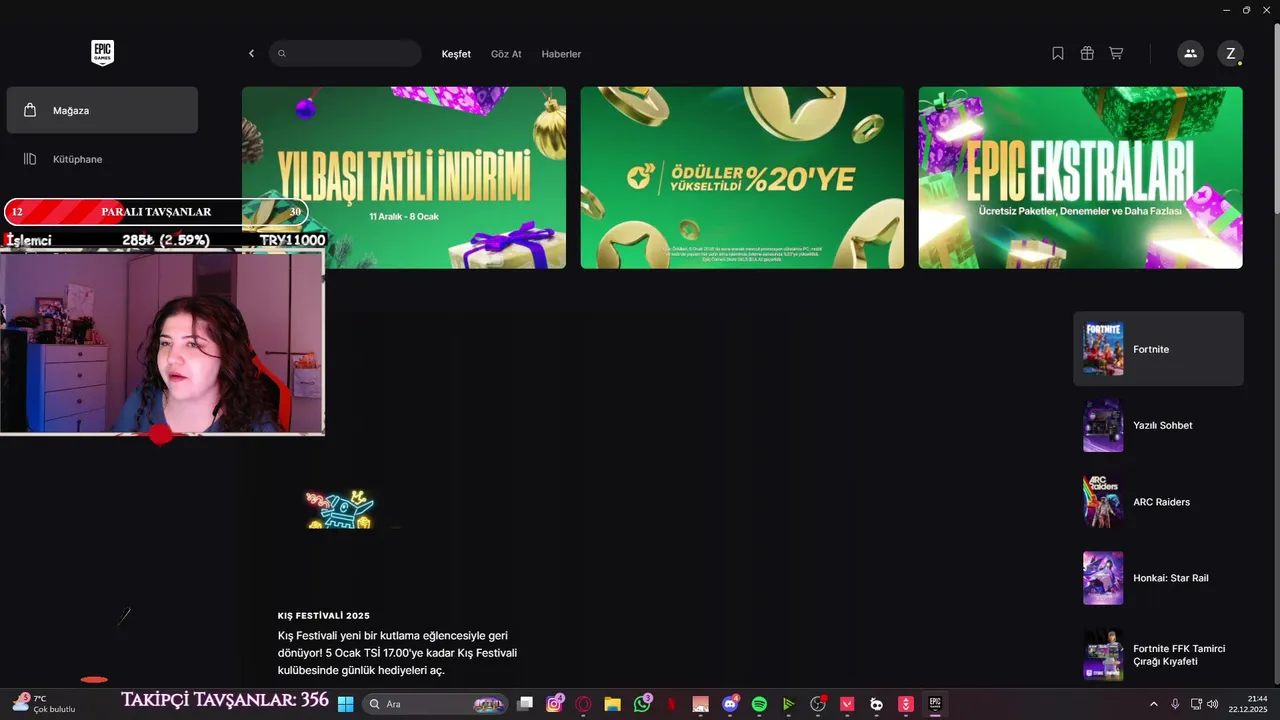Open Kütüphane in the sidebar

(102, 159)
